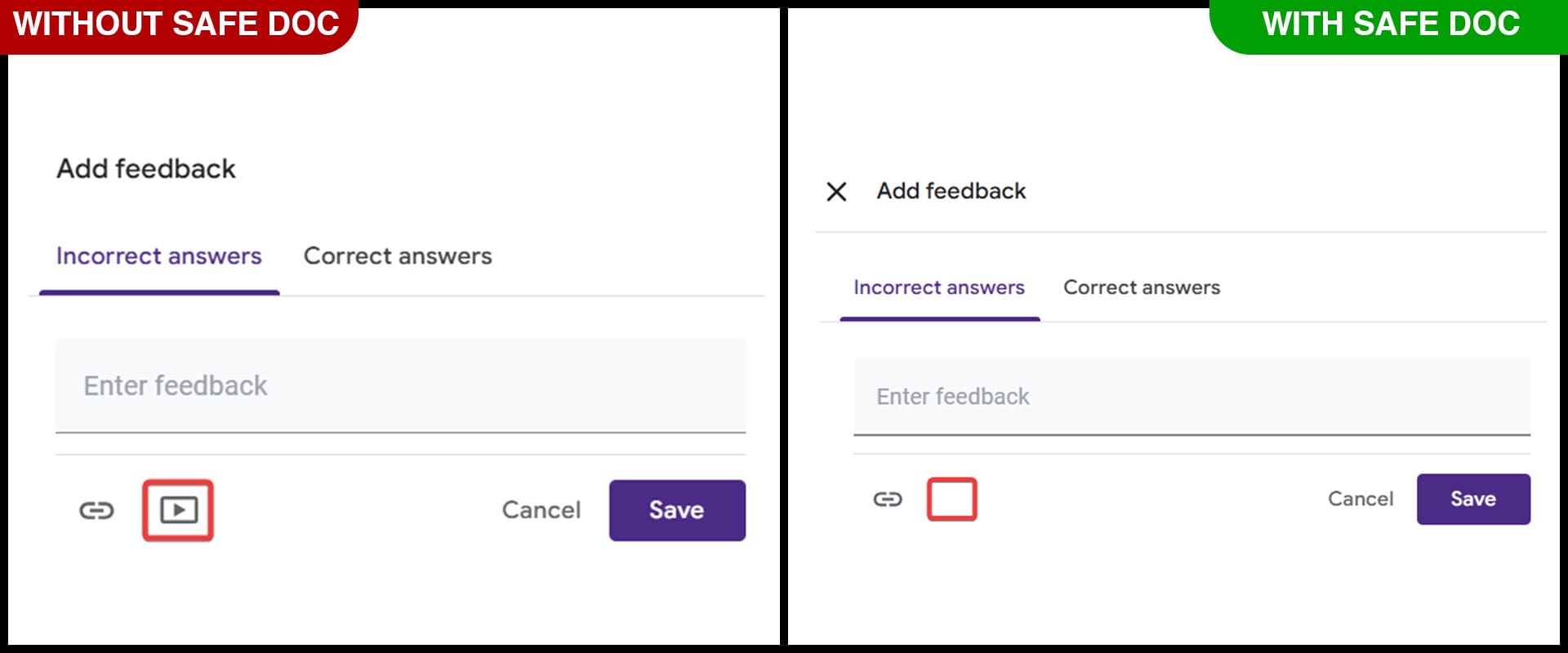Click the video icon highlighted in red
The width and height of the screenshot is (1568, 653).
pyautogui.click(x=178, y=510)
